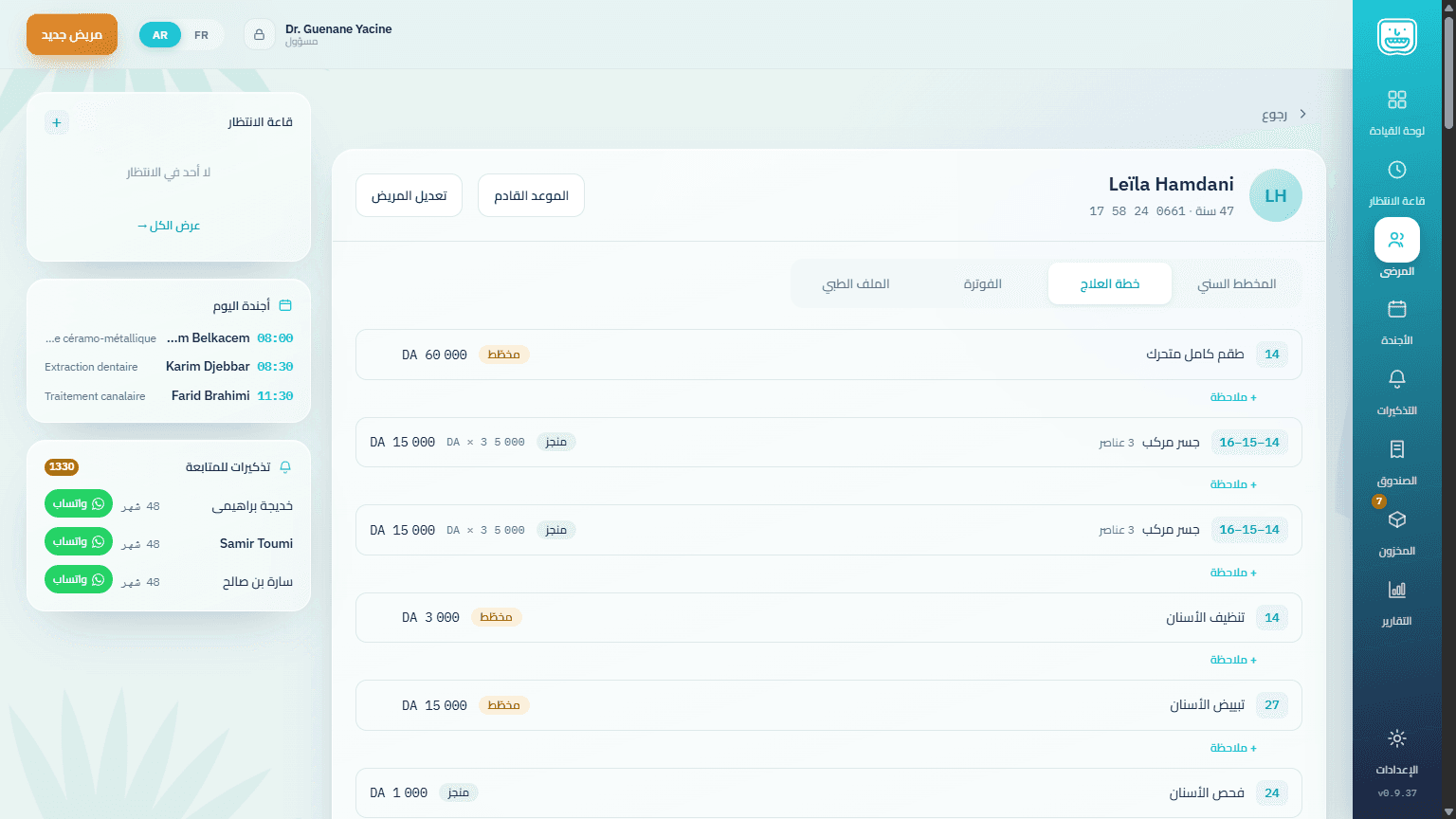The width and height of the screenshot is (1456, 819).
Task: Click the page's vertical scrollbar
Action: (1448, 71)
